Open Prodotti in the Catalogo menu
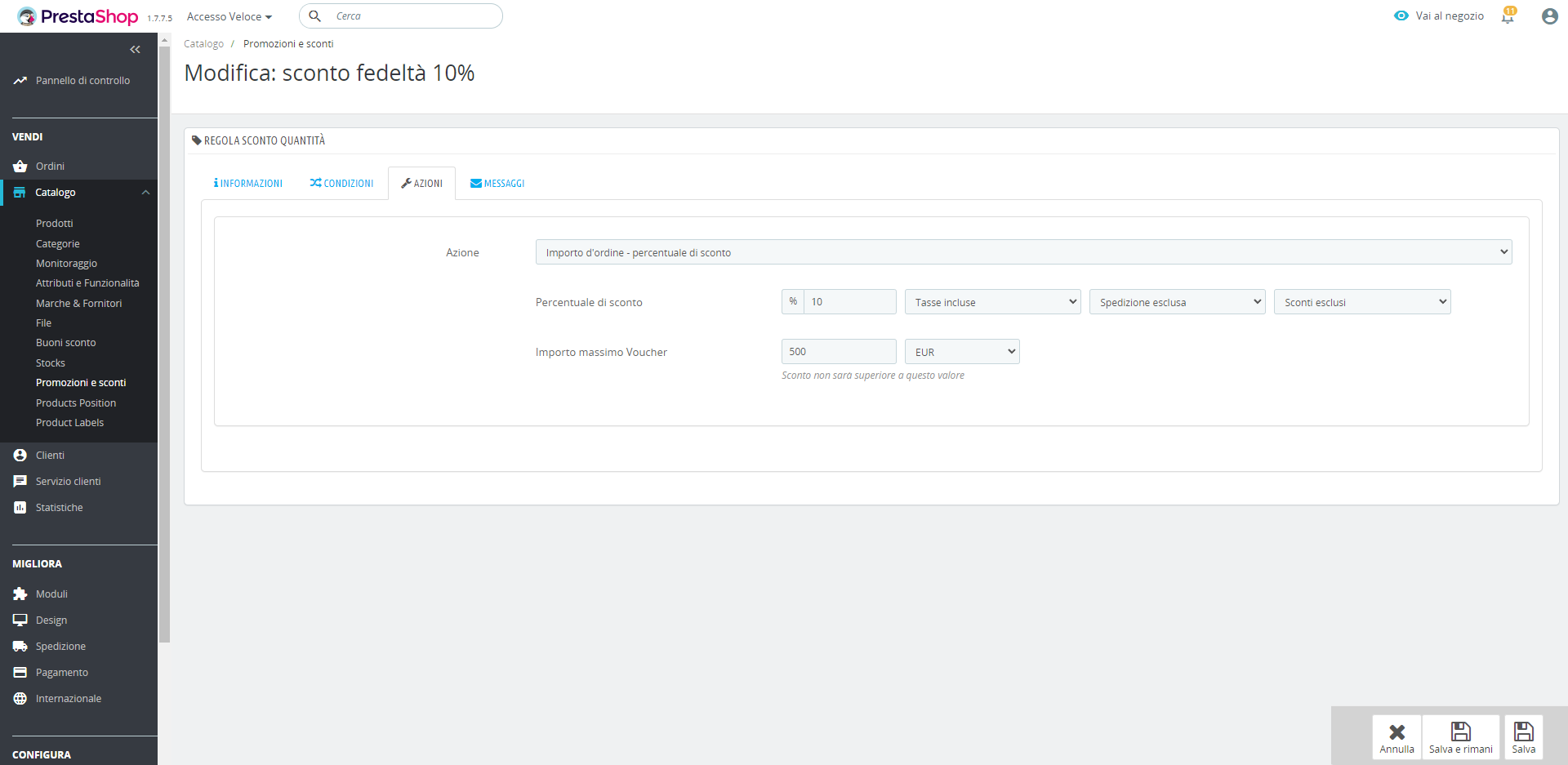The image size is (1568, 765). [55, 224]
